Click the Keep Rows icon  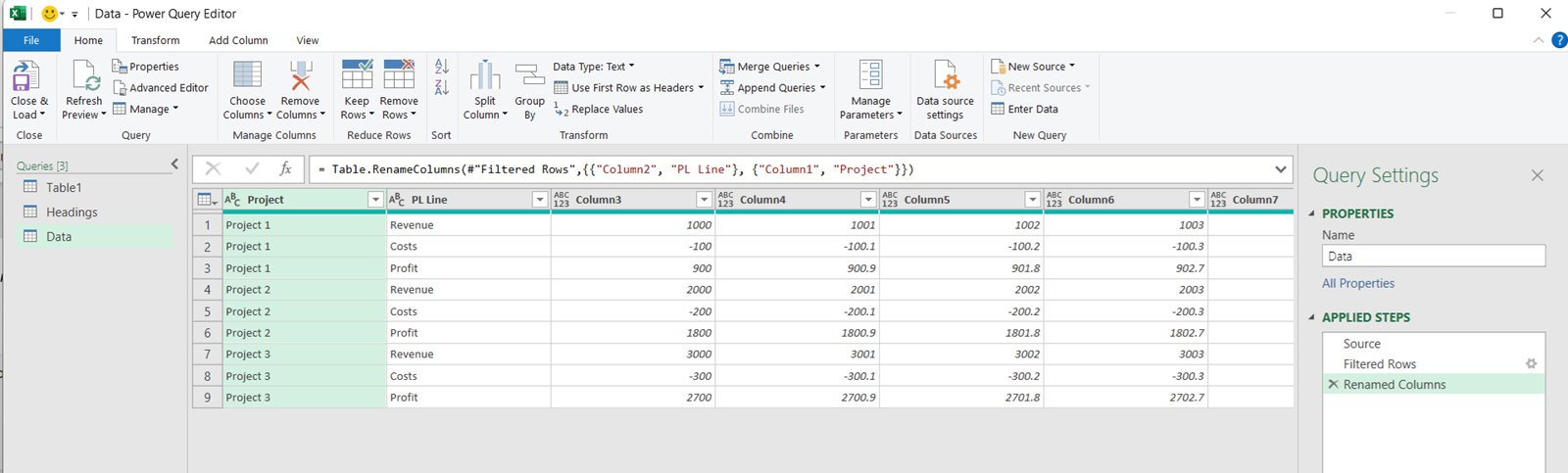pos(357,76)
